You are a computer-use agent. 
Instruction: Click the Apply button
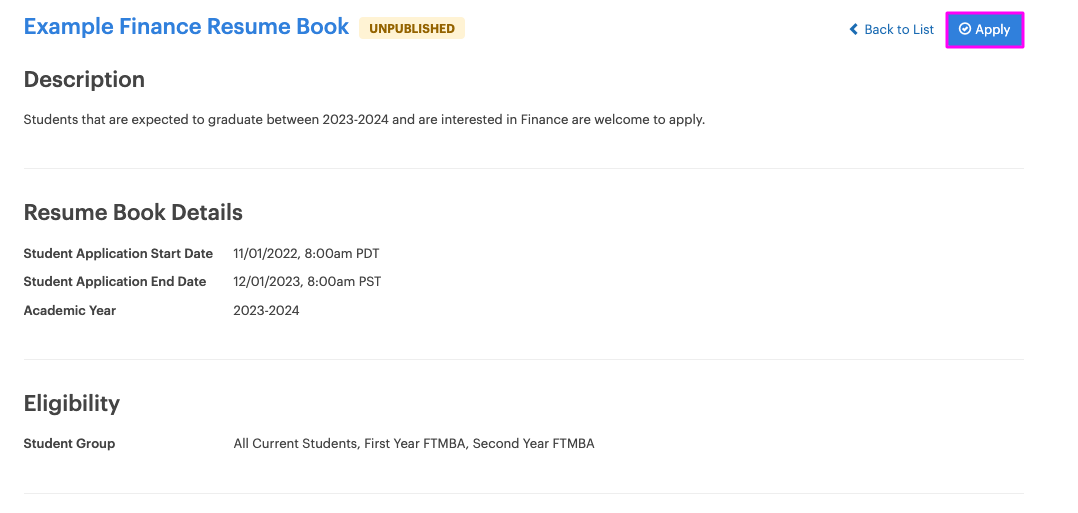tap(984, 30)
